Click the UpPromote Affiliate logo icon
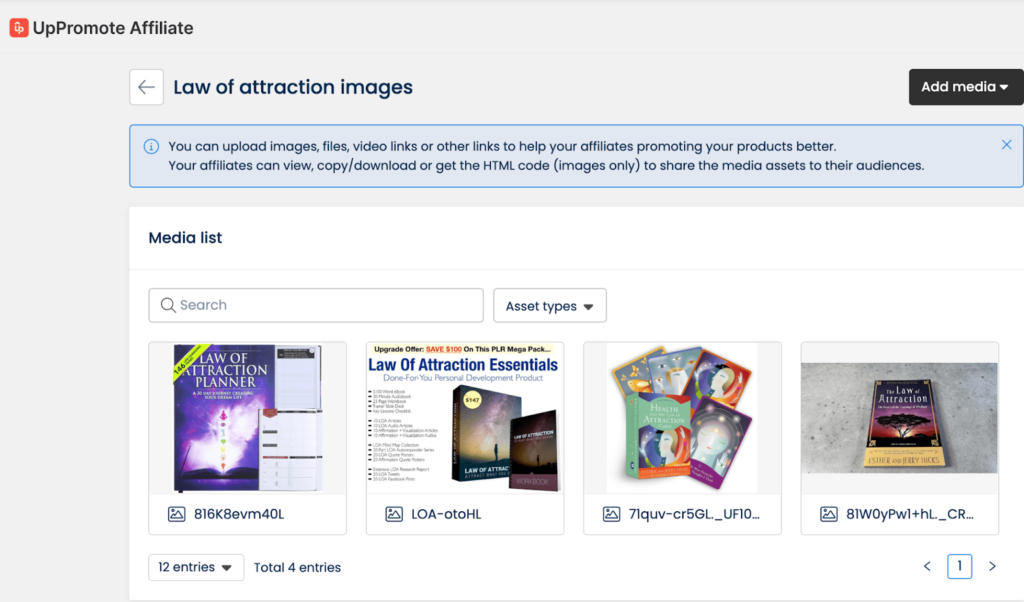This screenshot has width=1024, height=602. pyautogui.click(x=18, y=28)
